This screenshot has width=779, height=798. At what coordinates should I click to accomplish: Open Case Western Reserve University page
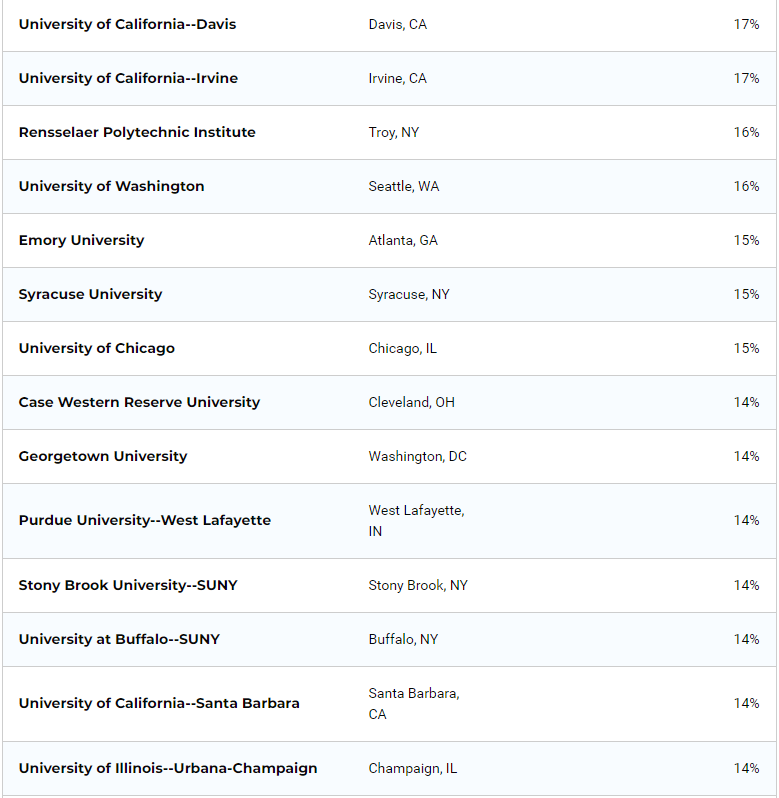point(139,402)
